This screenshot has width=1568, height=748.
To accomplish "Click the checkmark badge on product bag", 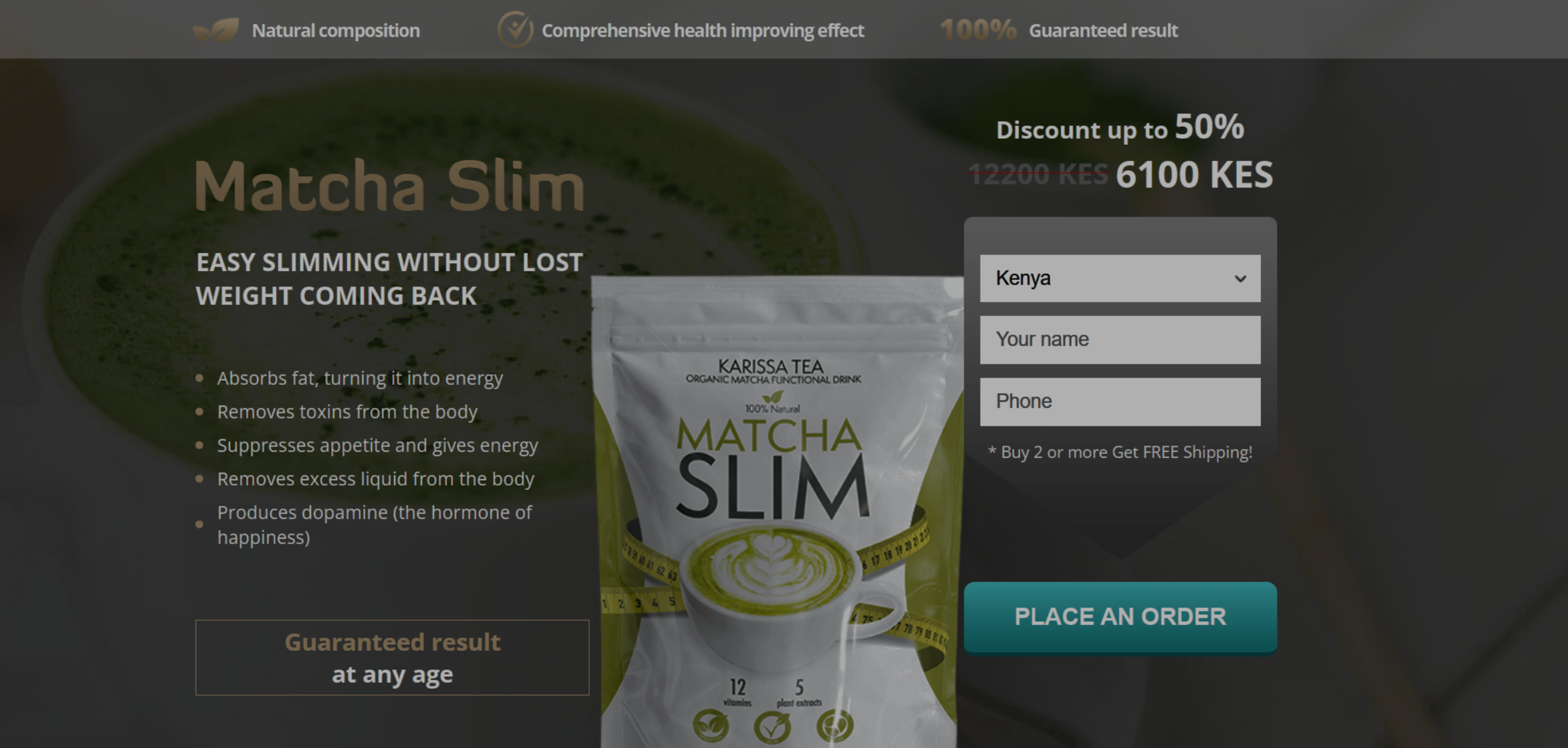I will (x=772, y=726).
